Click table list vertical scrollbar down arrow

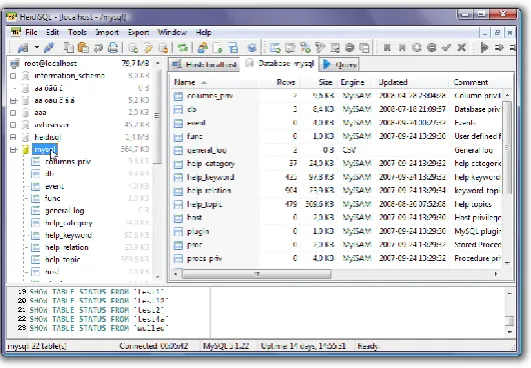[507, 263]
